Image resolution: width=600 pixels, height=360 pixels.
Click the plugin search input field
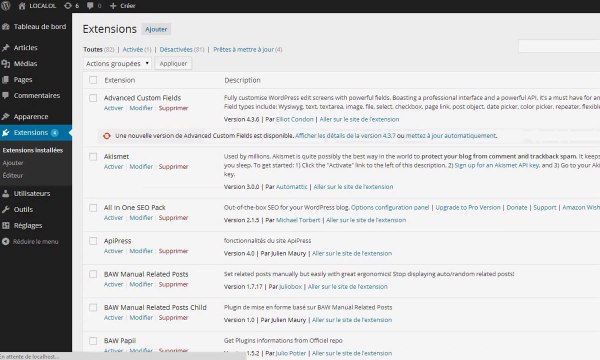point(559,46)
